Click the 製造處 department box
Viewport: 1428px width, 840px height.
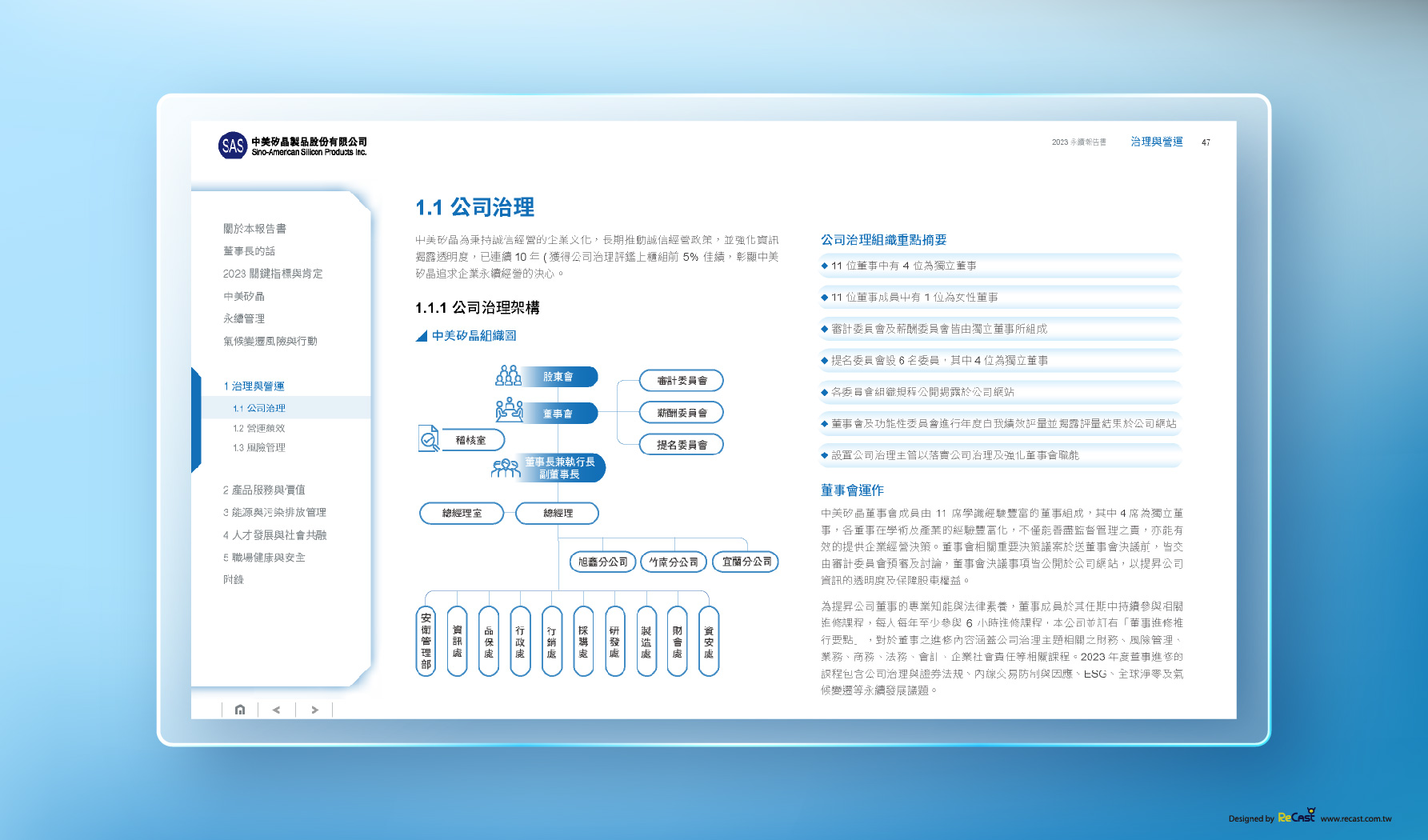point(646,641)
